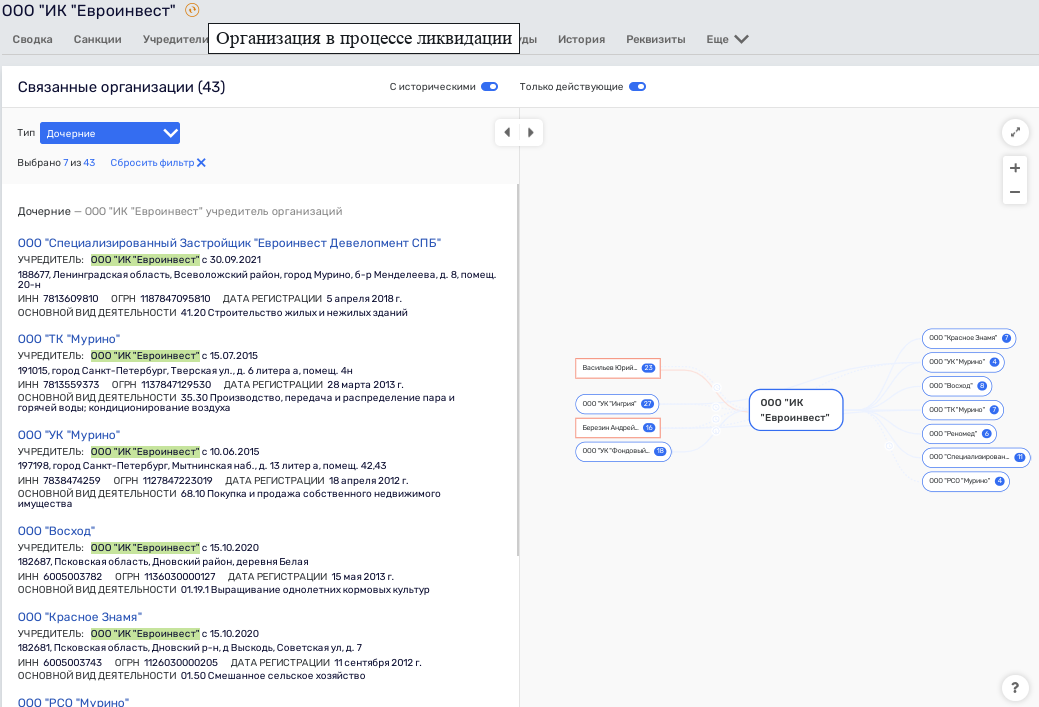Open the ООО "РСО "Мурино" list link
This screenshot has height=707, width=1039.
point(73,702)
